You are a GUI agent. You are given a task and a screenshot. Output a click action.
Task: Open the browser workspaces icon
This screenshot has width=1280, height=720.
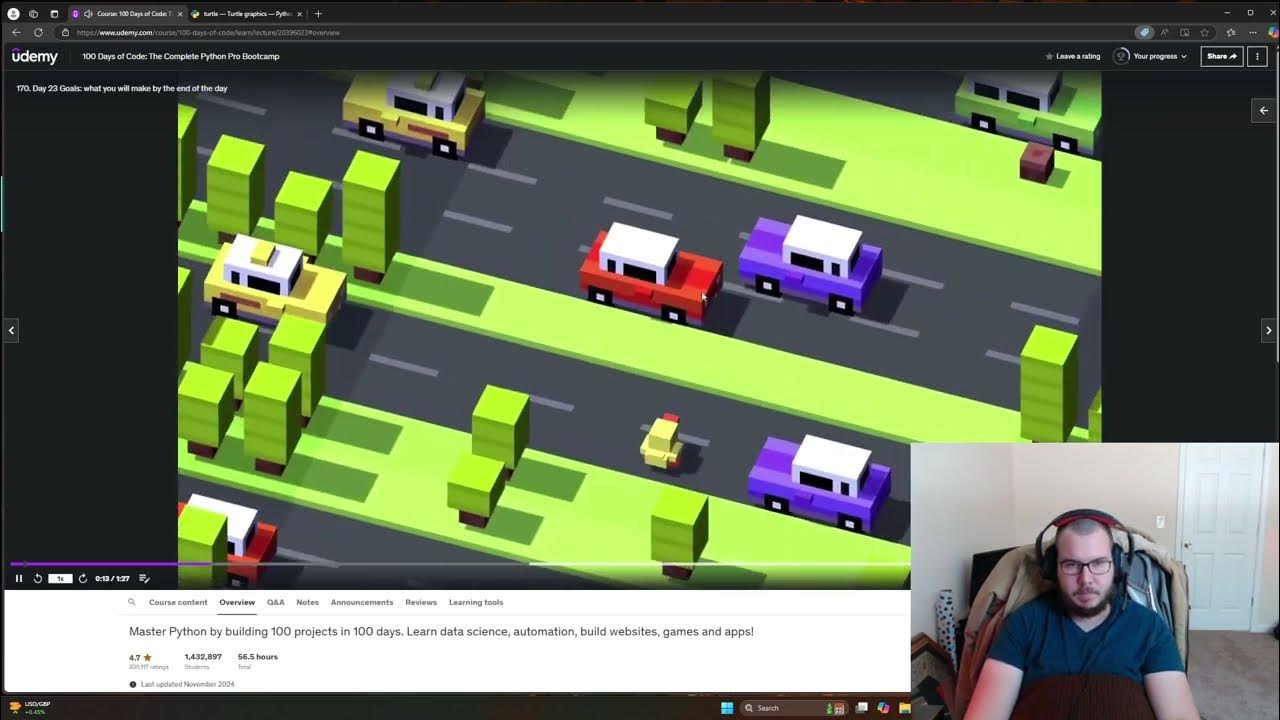pos(34,14)
